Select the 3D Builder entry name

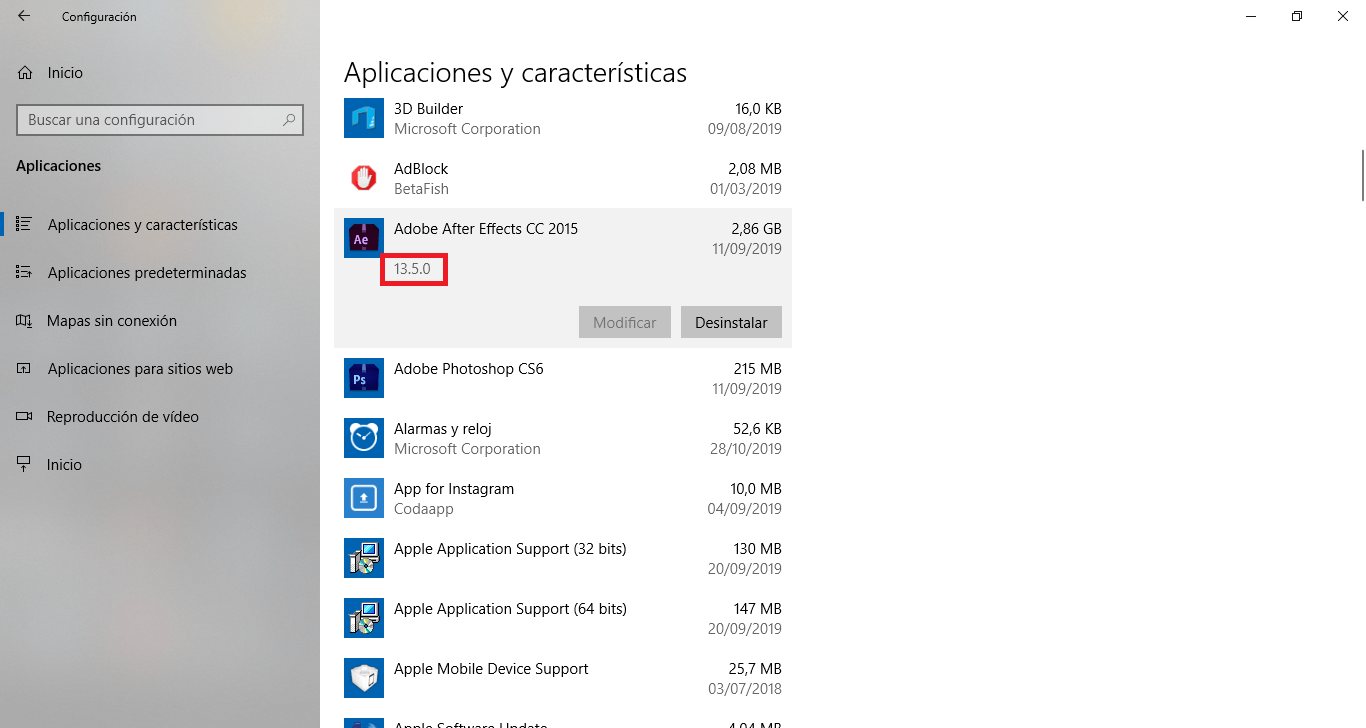coord(428,108)
